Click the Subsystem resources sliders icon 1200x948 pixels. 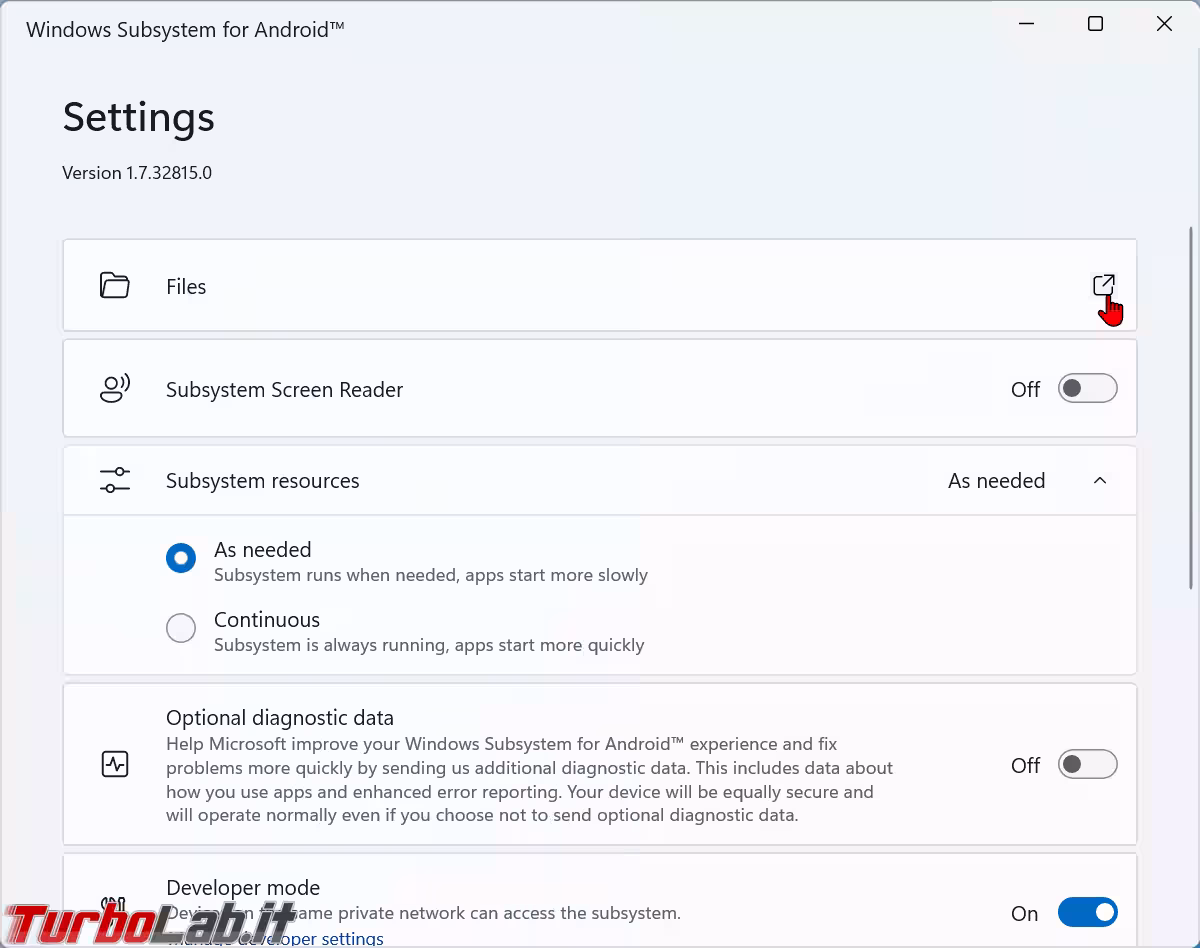[115, 480]
